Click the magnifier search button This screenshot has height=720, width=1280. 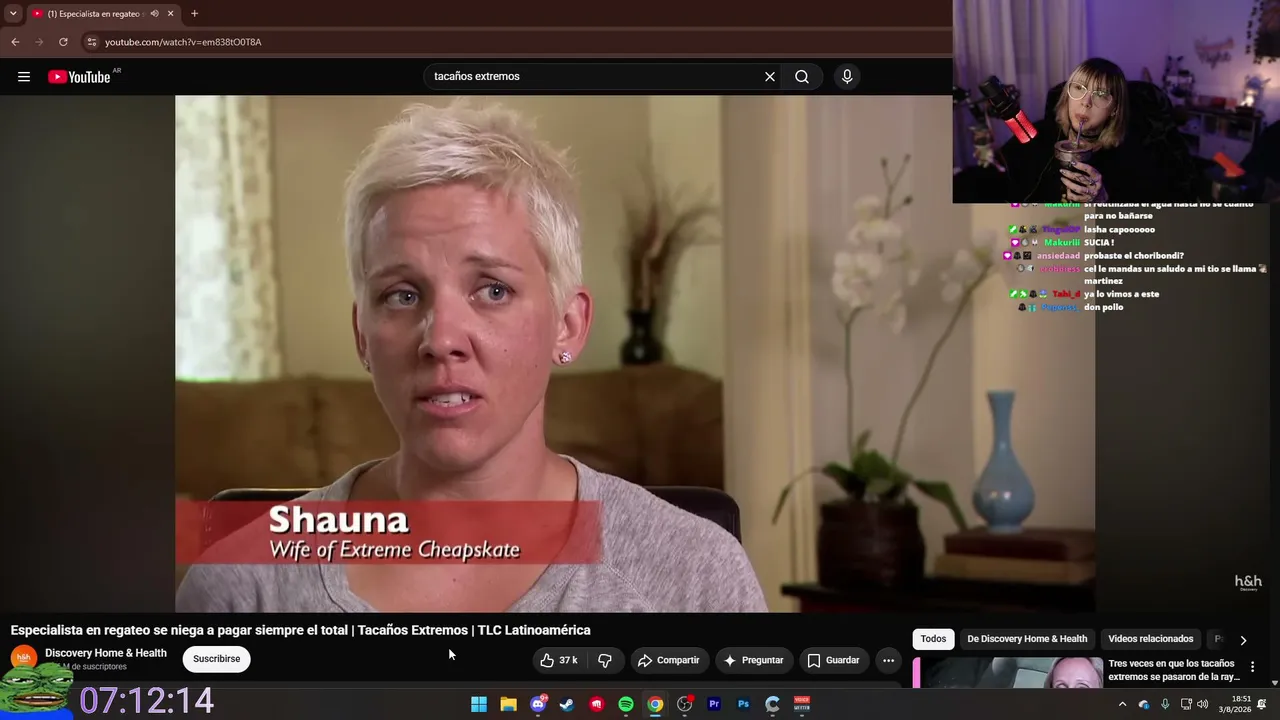point(802,77)
